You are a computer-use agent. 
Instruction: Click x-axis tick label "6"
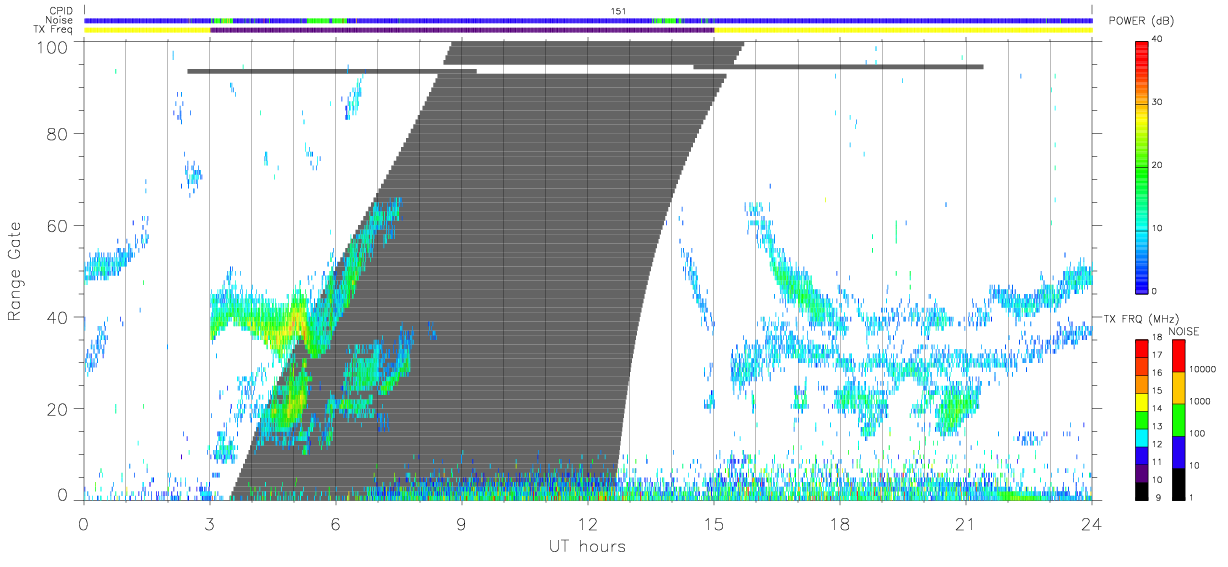pos(335,524)
